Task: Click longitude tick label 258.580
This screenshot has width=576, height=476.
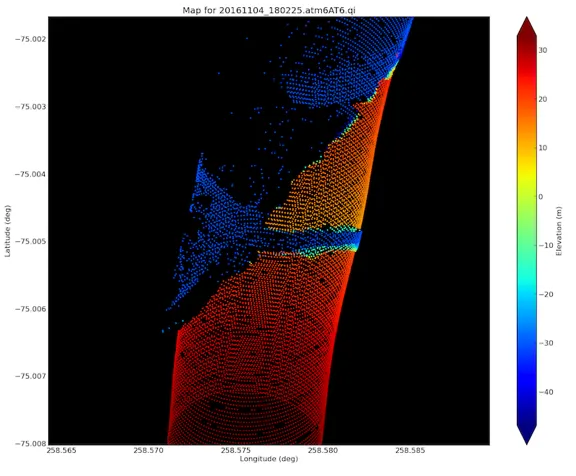Action: point(323,451)
